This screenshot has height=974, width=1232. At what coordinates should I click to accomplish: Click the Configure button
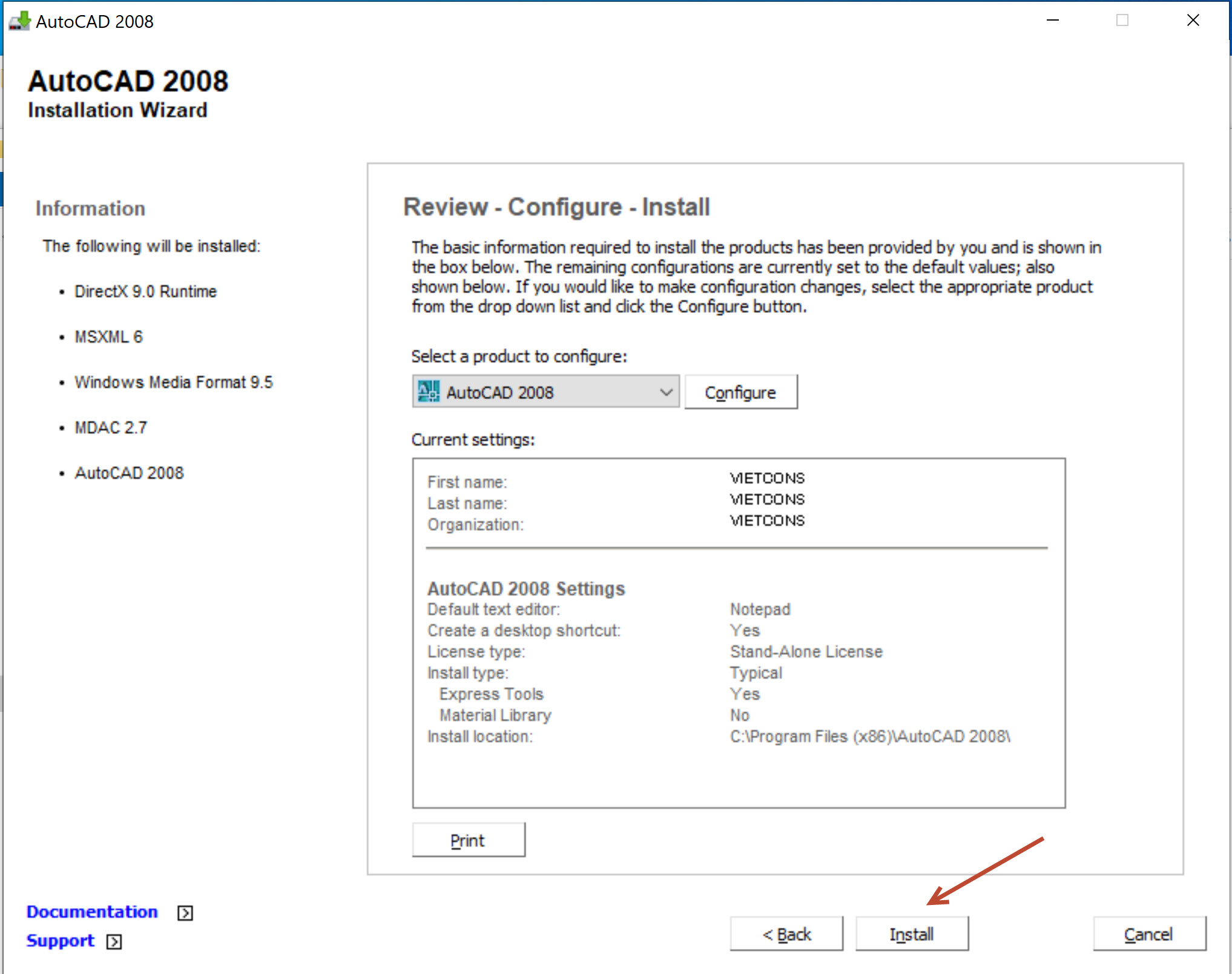click(x=740, y=392)
